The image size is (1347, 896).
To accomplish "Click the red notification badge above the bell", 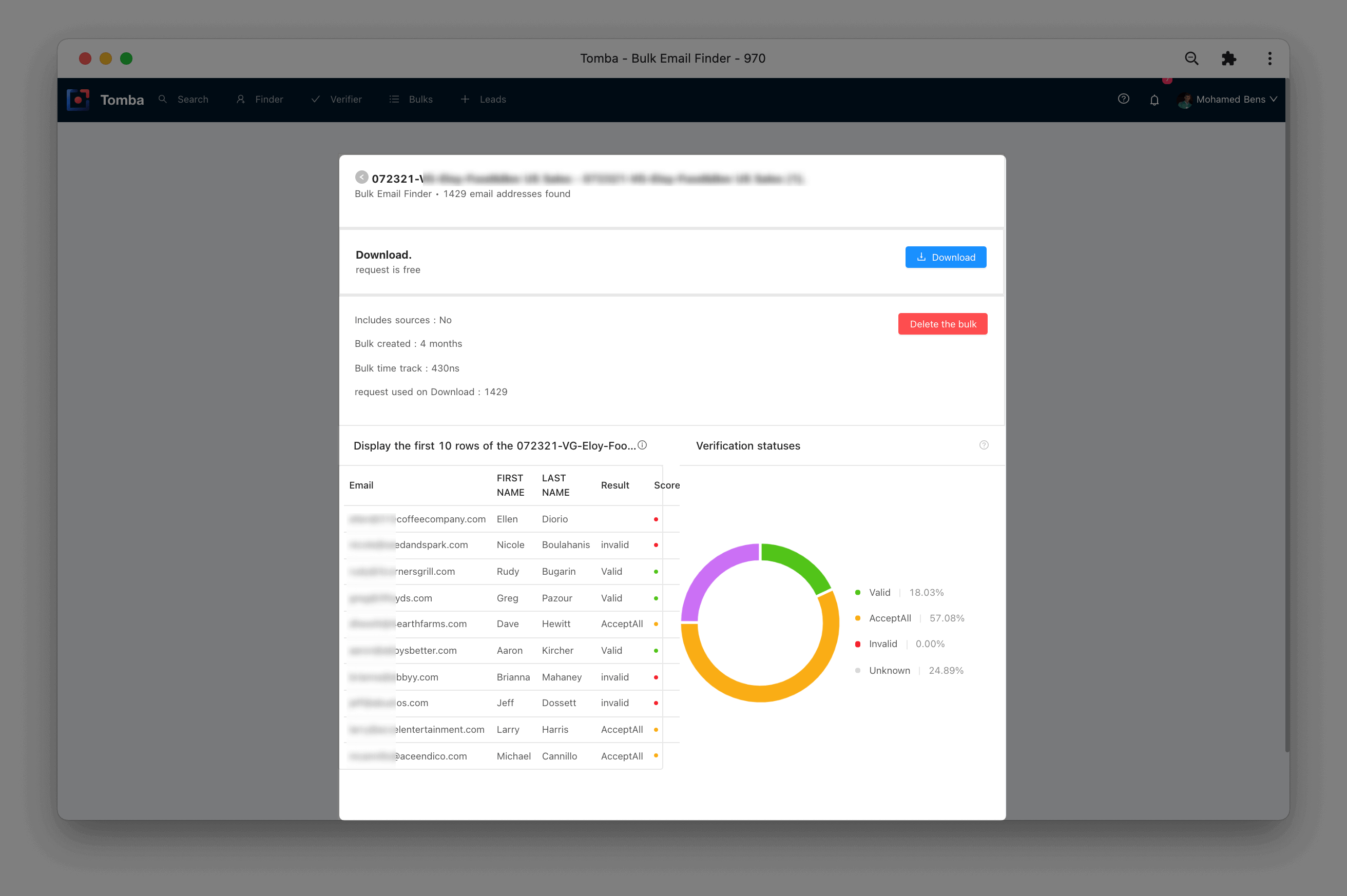I will (x=1166, y=80).
